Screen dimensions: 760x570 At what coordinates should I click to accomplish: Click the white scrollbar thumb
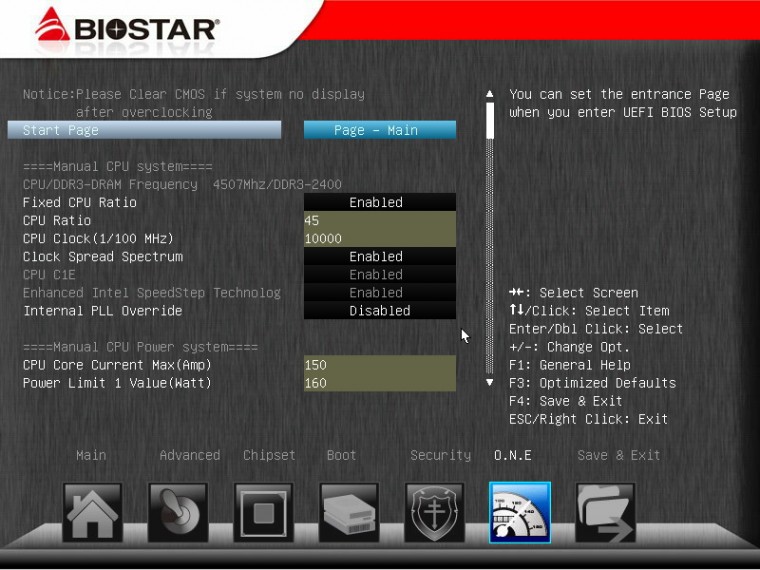click(490, 120)
